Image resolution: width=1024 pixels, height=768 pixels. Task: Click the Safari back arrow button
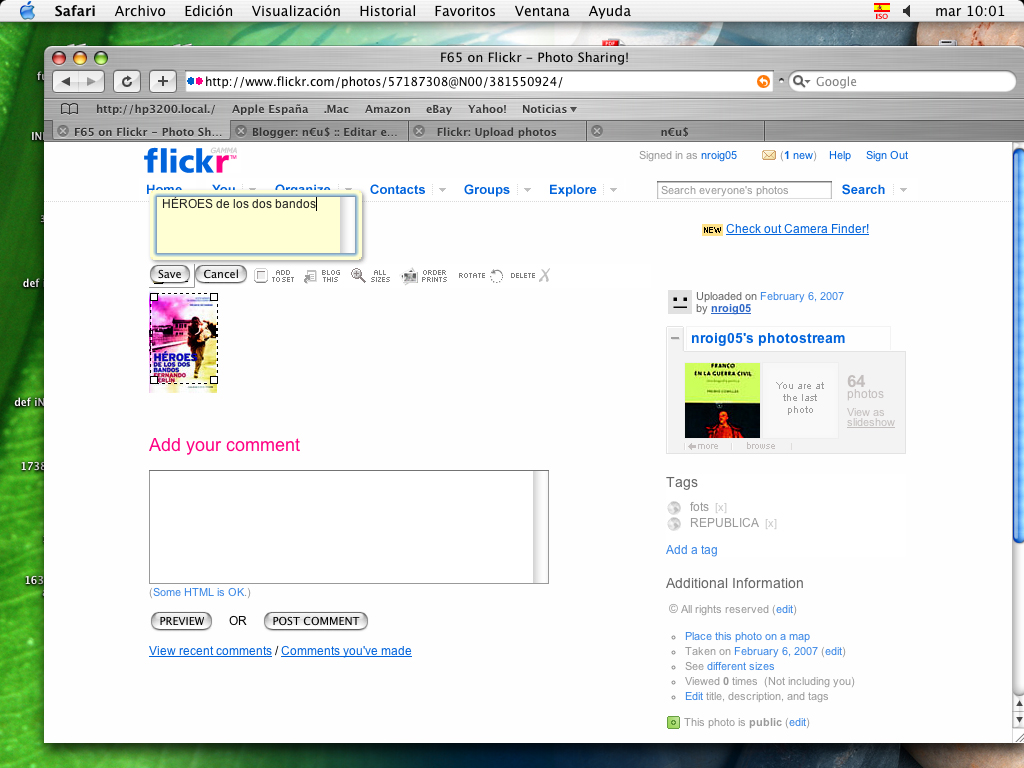tap(65, 82)
